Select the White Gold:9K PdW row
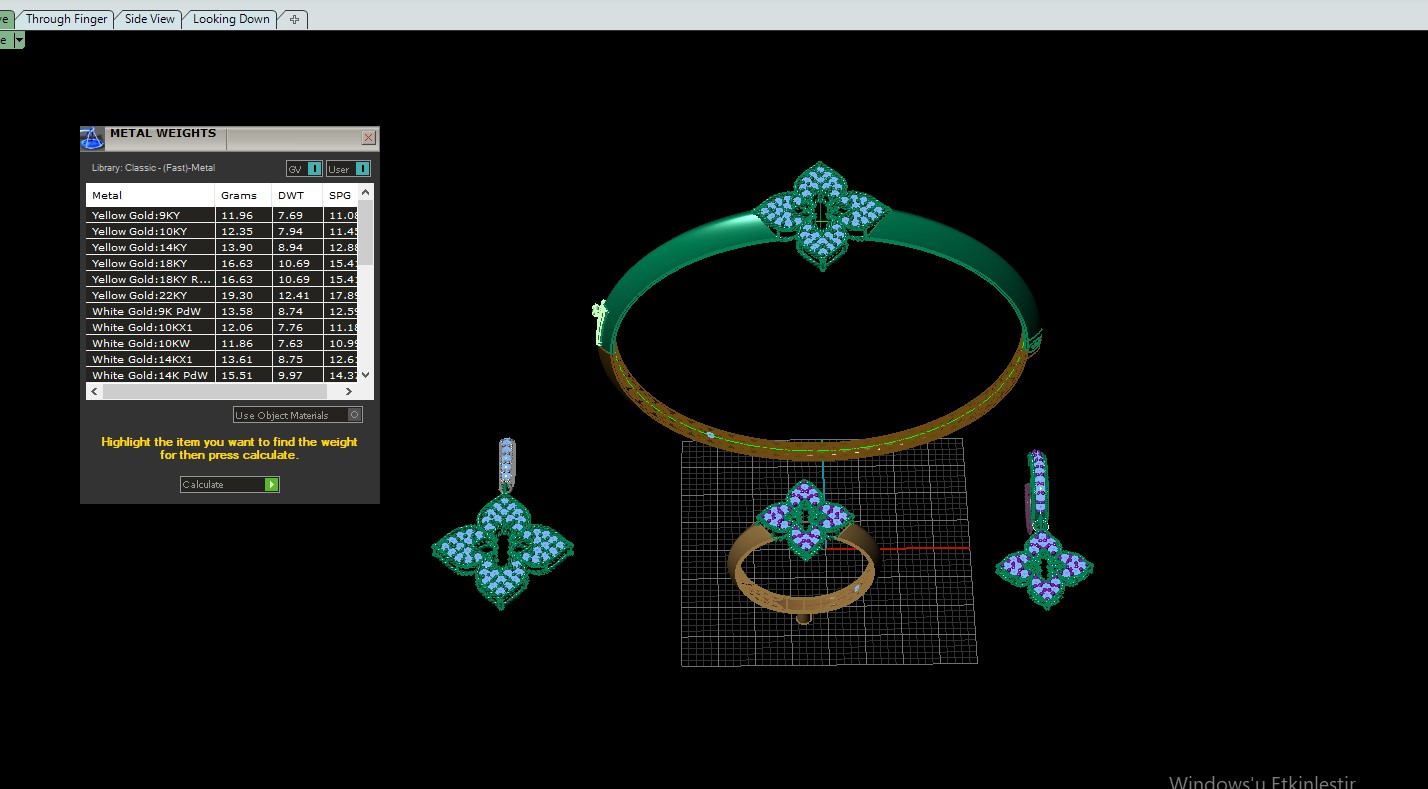 [222, 311]
